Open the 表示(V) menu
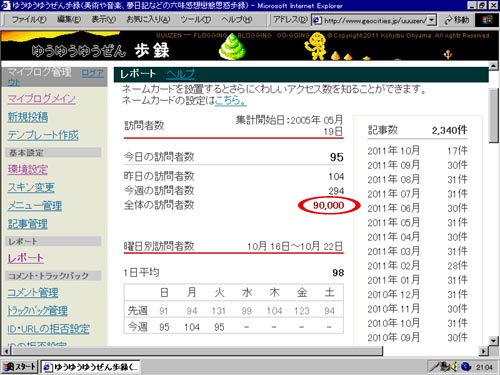 (104, 20)
